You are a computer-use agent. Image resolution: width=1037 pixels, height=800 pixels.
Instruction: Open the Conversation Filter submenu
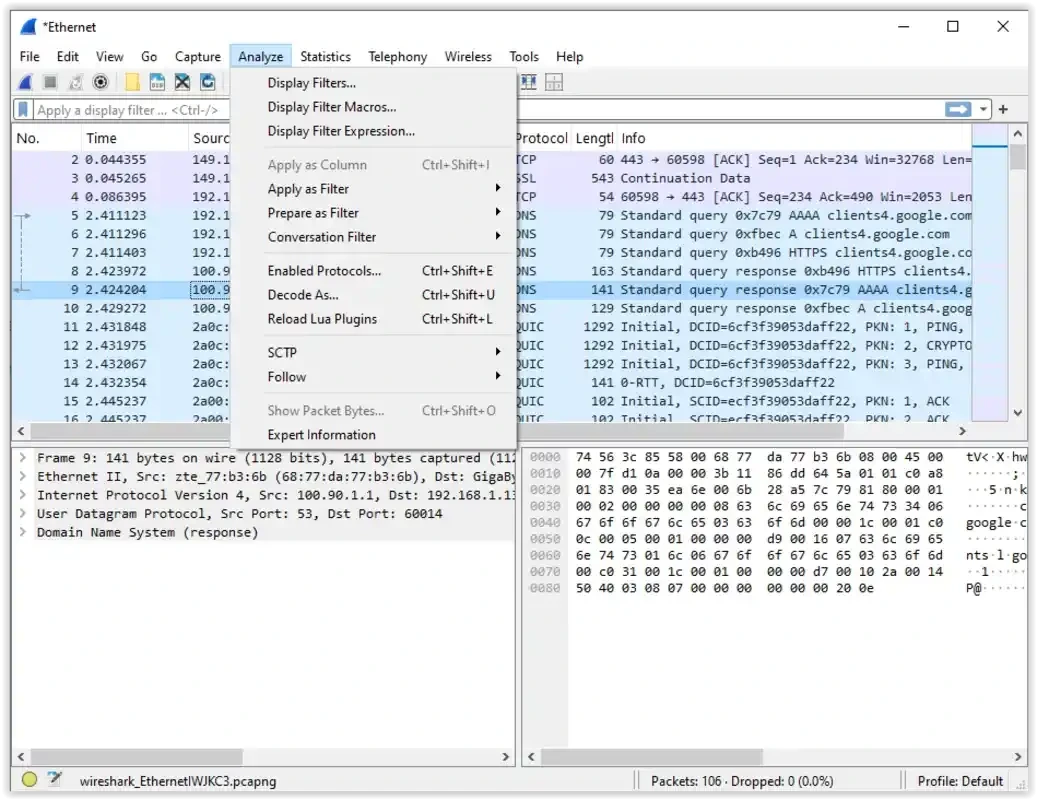(x=374, y=237)
